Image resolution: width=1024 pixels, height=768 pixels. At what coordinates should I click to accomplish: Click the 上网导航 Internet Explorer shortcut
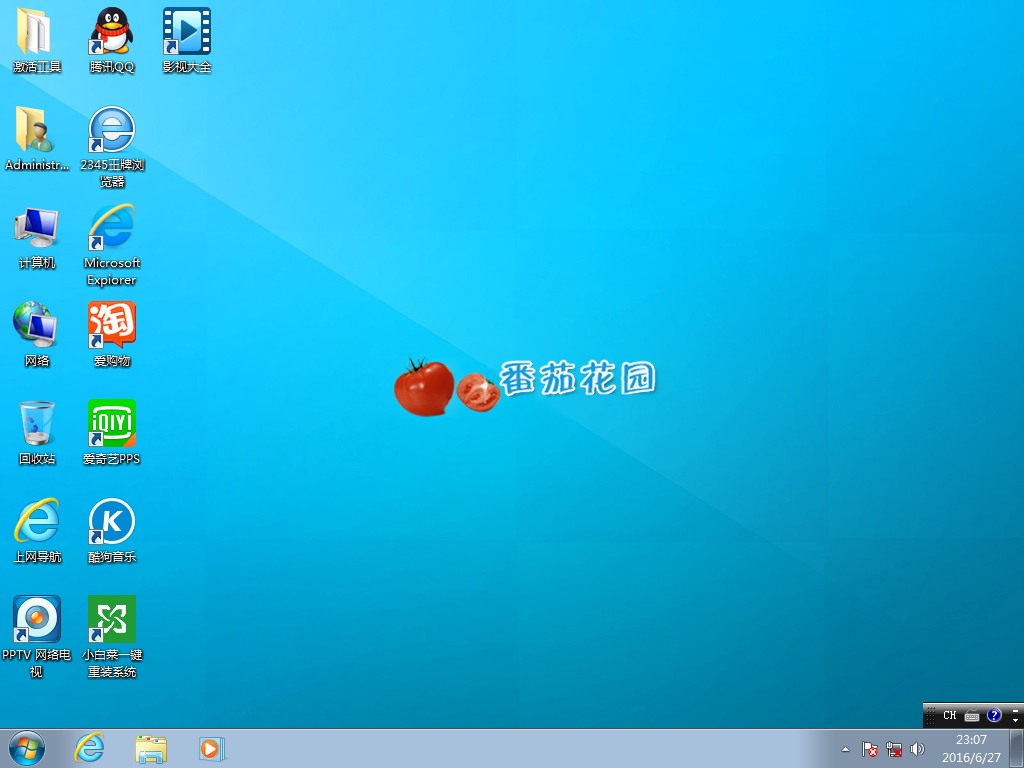click(37, 522)
